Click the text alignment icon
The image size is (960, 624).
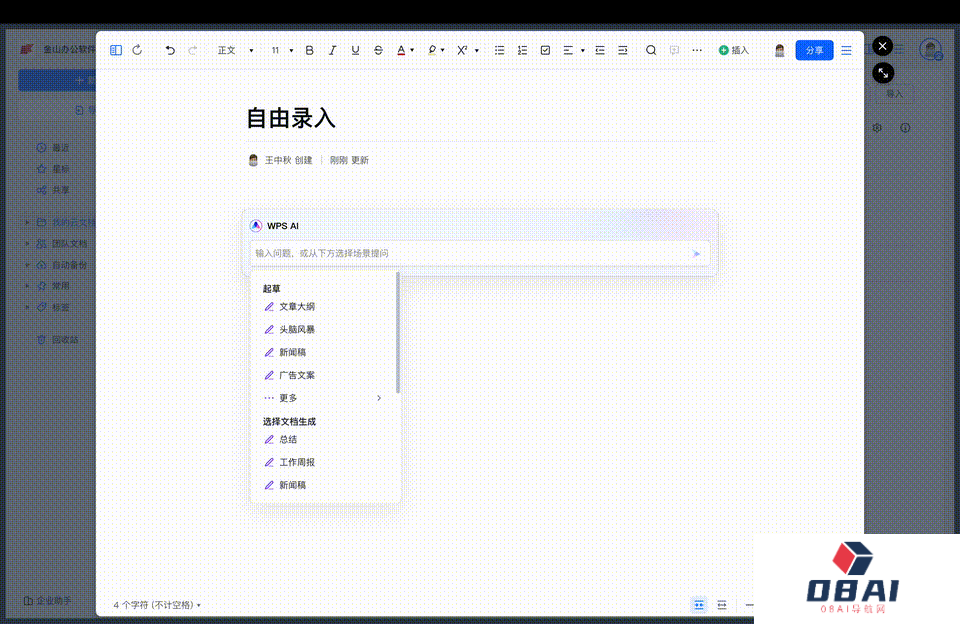point(568,50)
